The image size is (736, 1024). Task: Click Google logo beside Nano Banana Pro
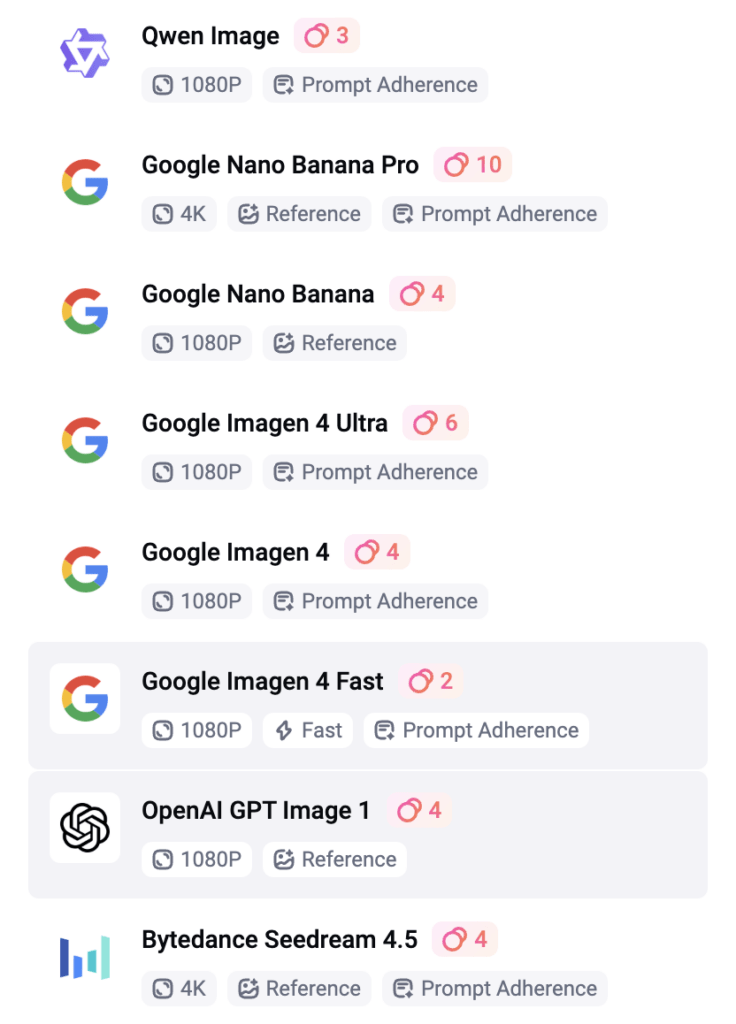coord(85,182)
